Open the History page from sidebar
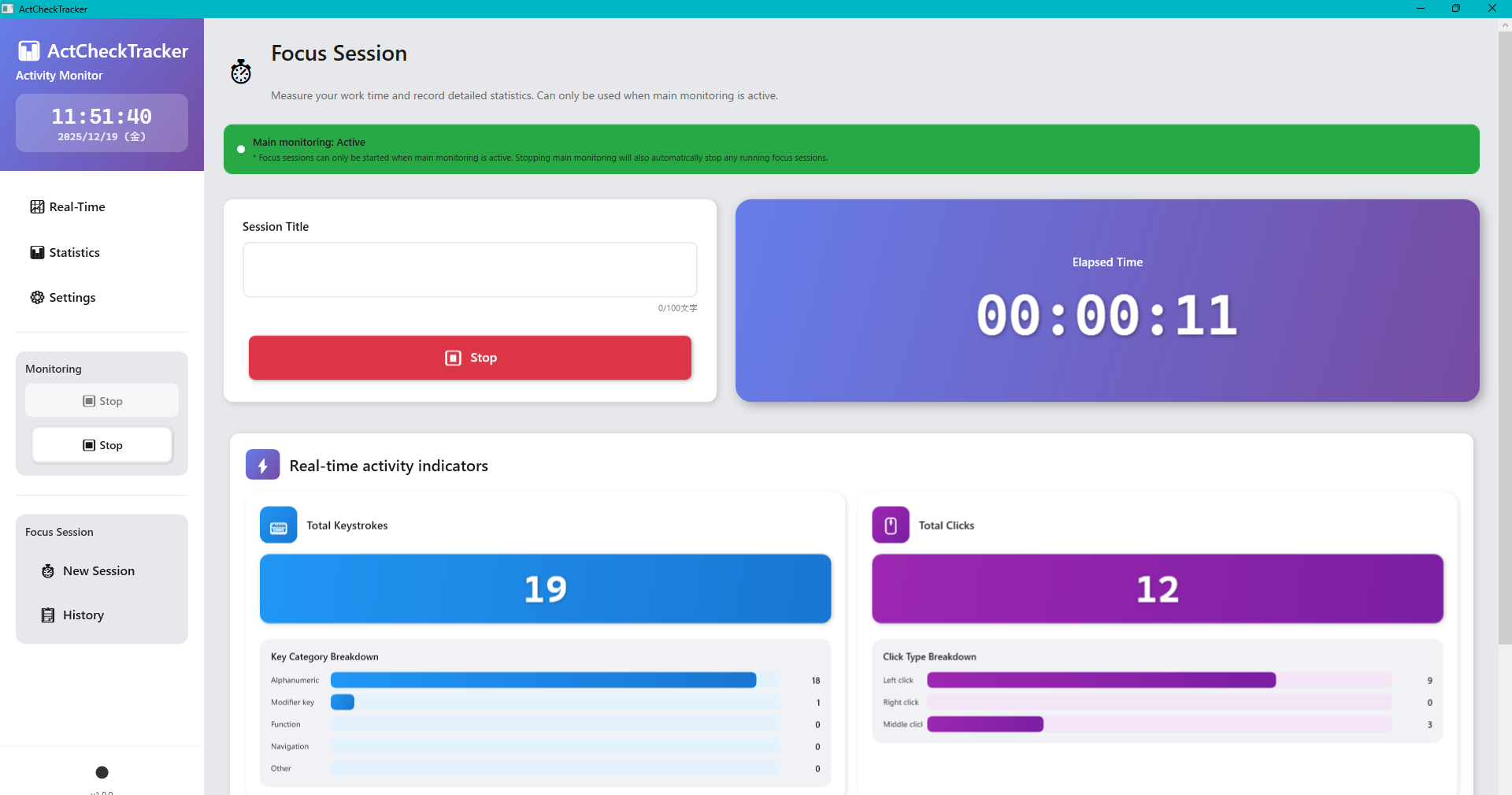This screenshot has height=795, width=1512. pos(83,615)
